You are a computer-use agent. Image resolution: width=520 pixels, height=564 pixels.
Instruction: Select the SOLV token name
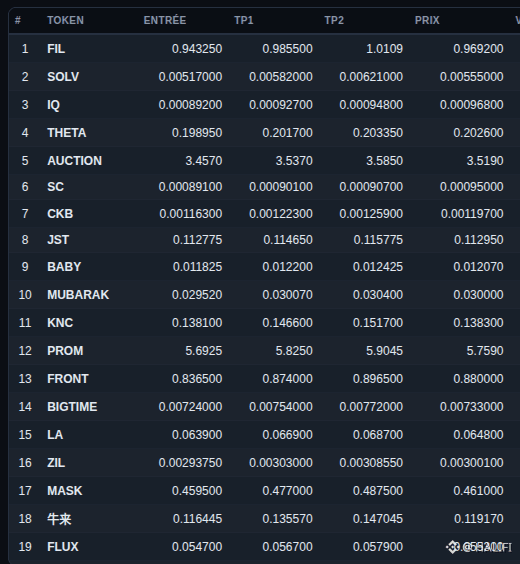(63, 77)
